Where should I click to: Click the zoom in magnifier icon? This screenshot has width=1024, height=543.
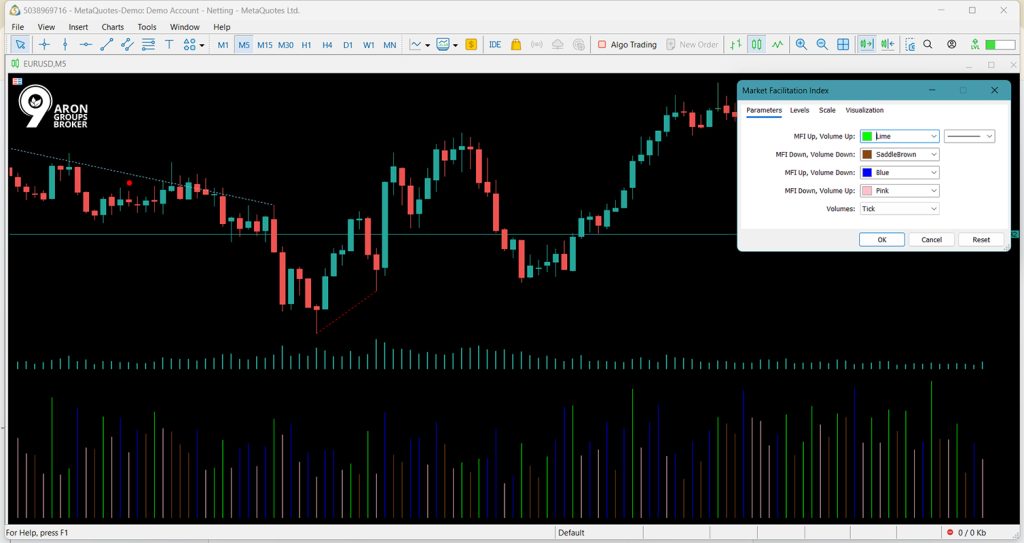click(801, 44)
